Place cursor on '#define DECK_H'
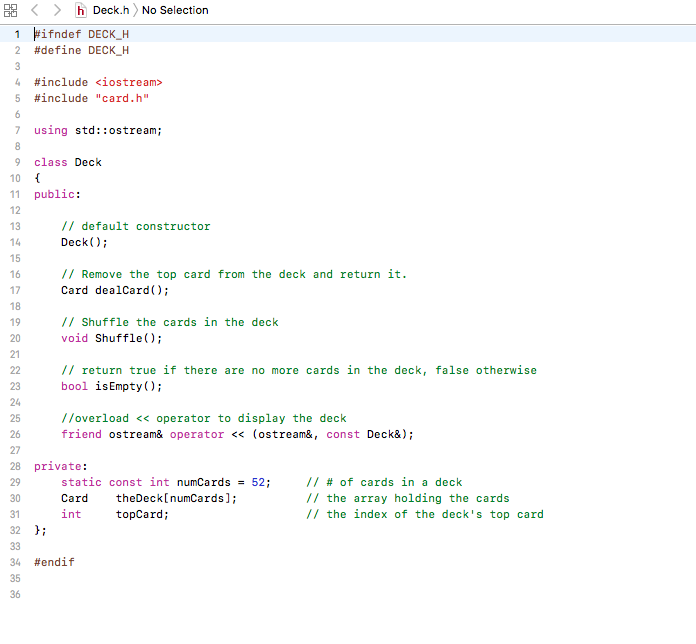696x644 pixels. (x=82, y=50)
